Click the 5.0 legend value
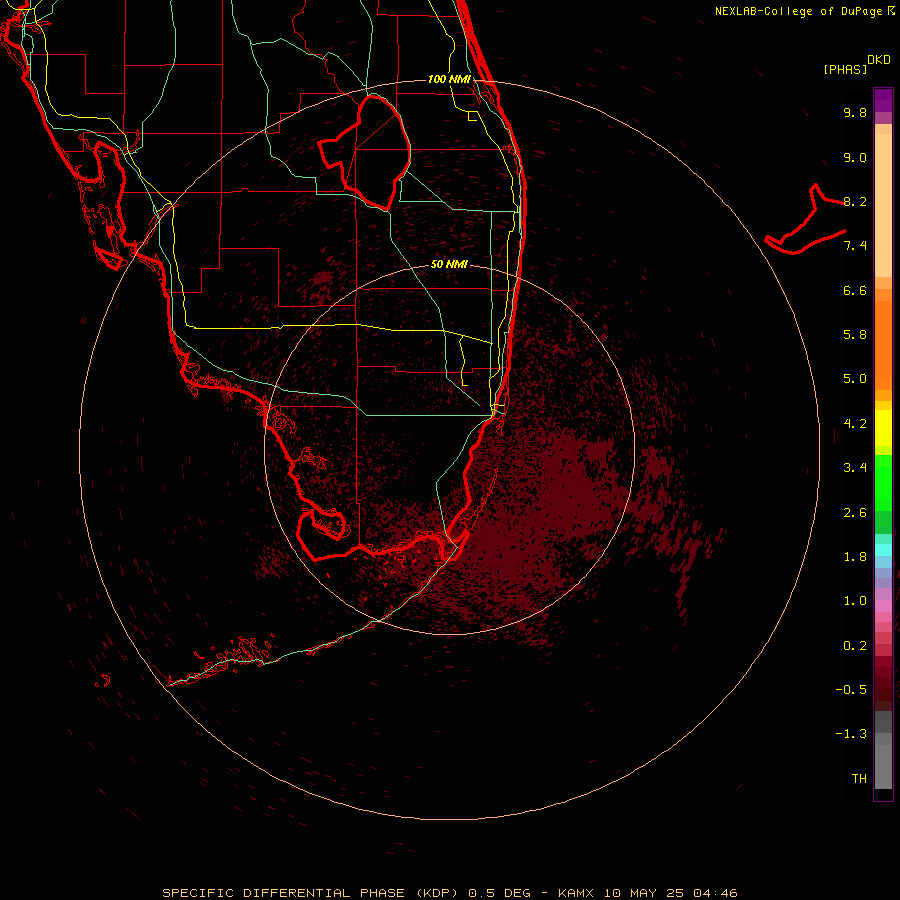 (855, 379)
